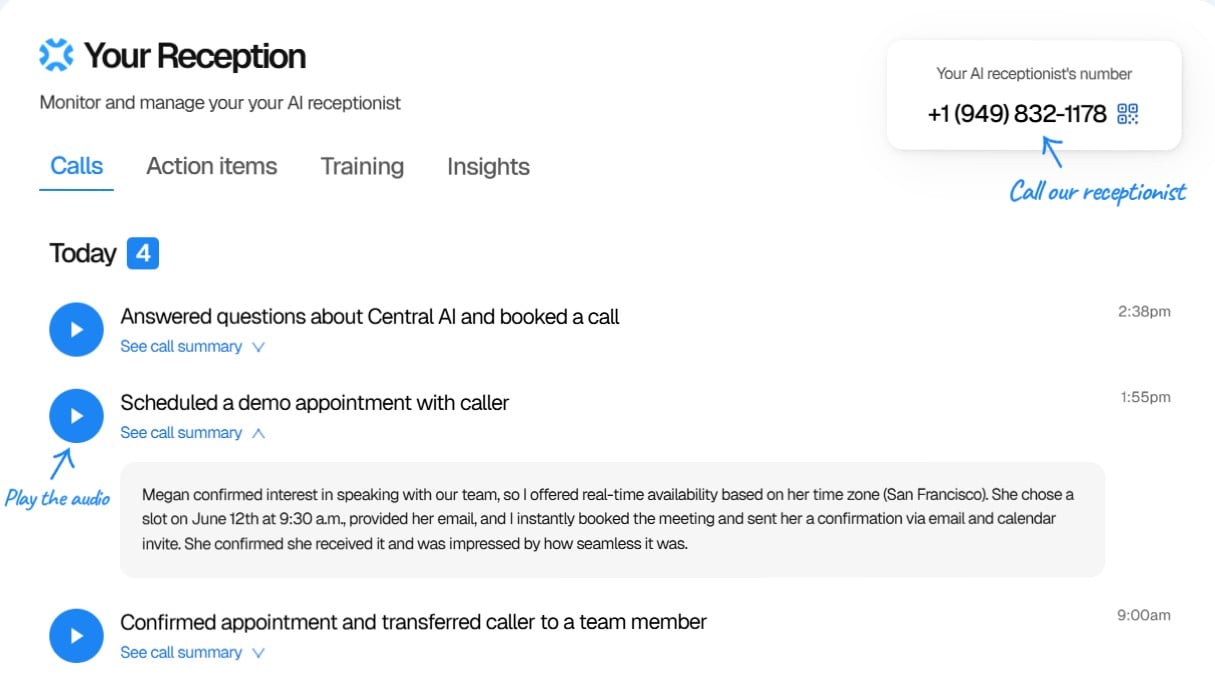1215x681 pixels.
Task: Expand the chevron under the 9:00am call
Action: [x=258, y=653]
